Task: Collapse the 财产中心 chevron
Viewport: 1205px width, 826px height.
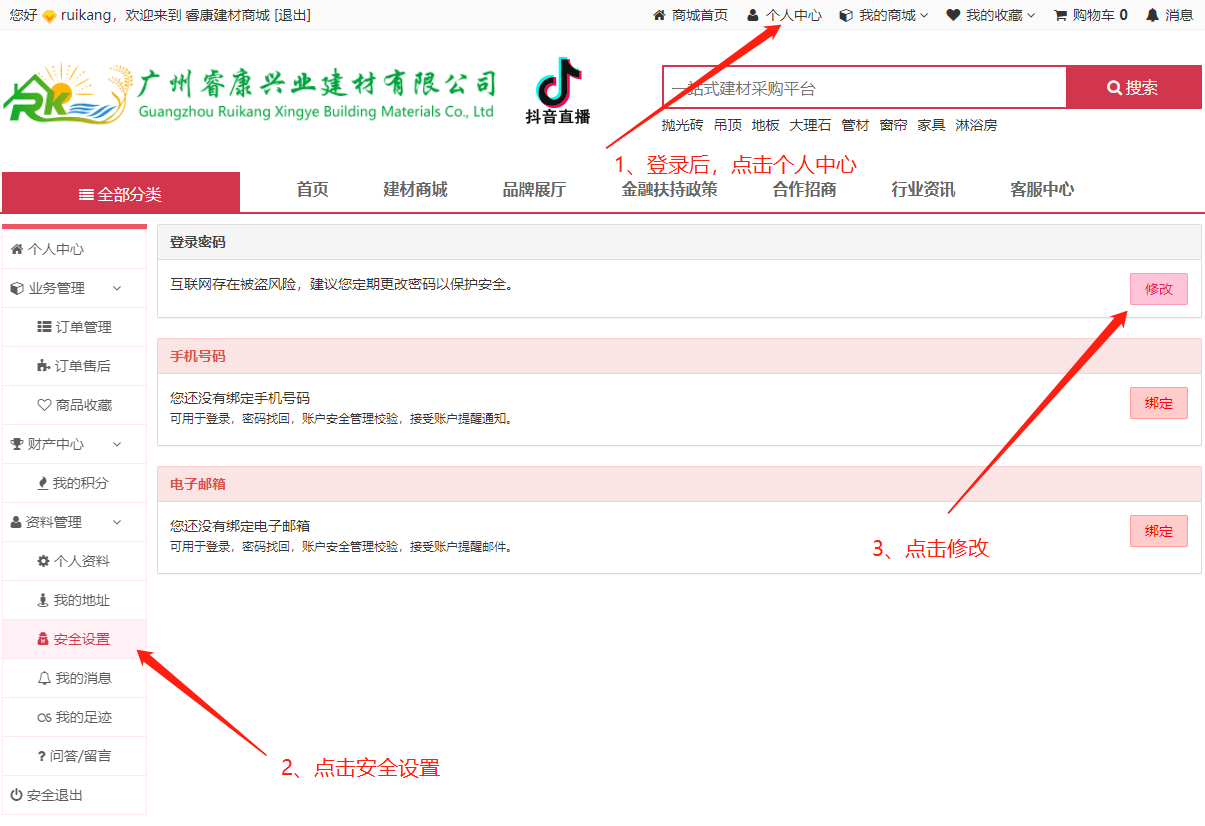Action: pos(117,444)
